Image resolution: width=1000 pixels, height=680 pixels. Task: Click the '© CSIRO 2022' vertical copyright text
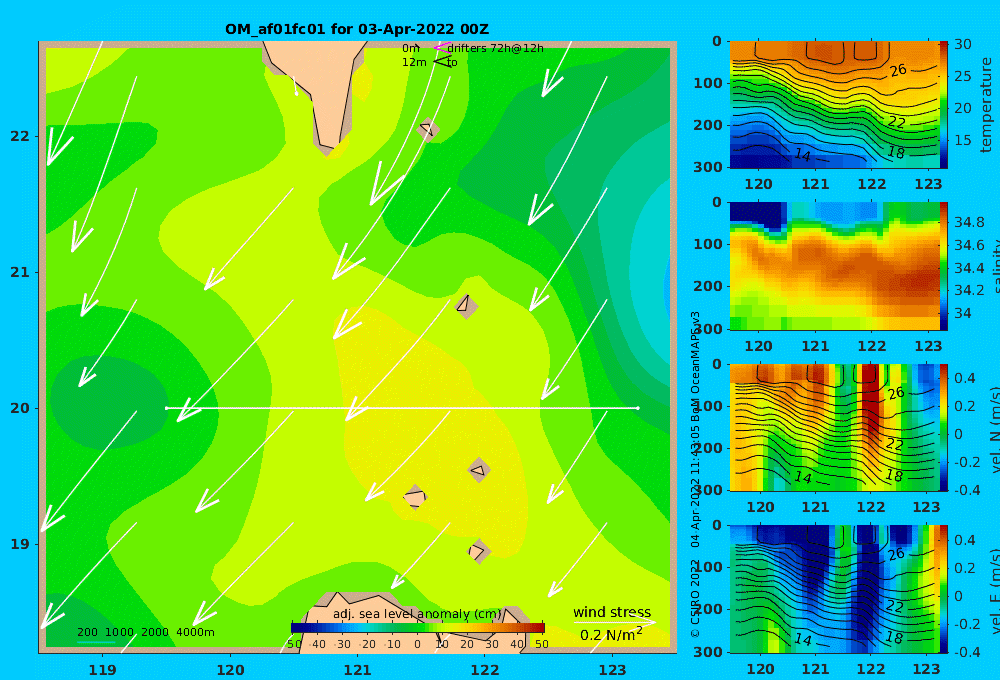(x=695, y=598)
